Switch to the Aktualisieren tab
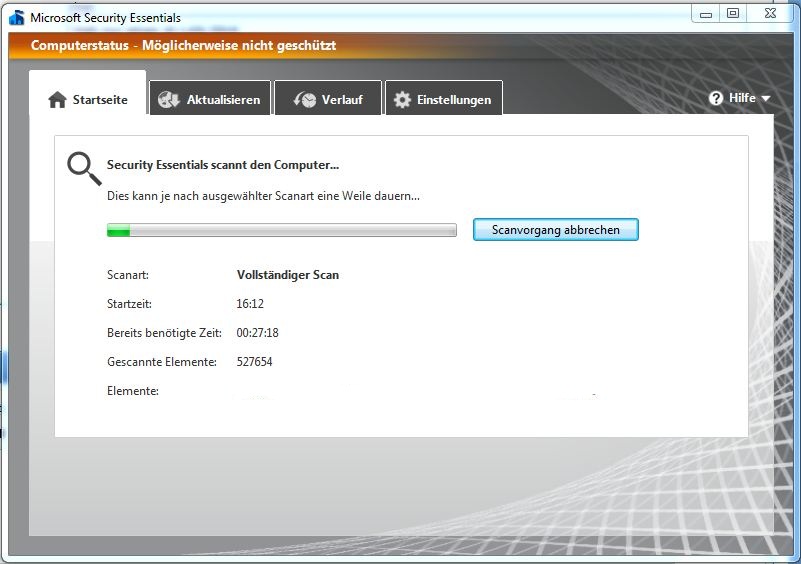Viewport: 801px width, 564px height. coord(210,98)
